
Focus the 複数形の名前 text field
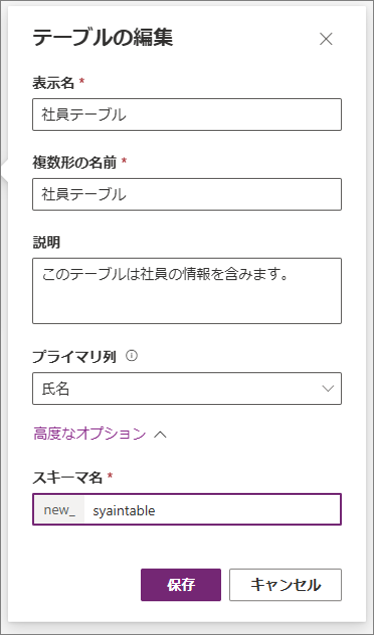(x=187, y=194)
